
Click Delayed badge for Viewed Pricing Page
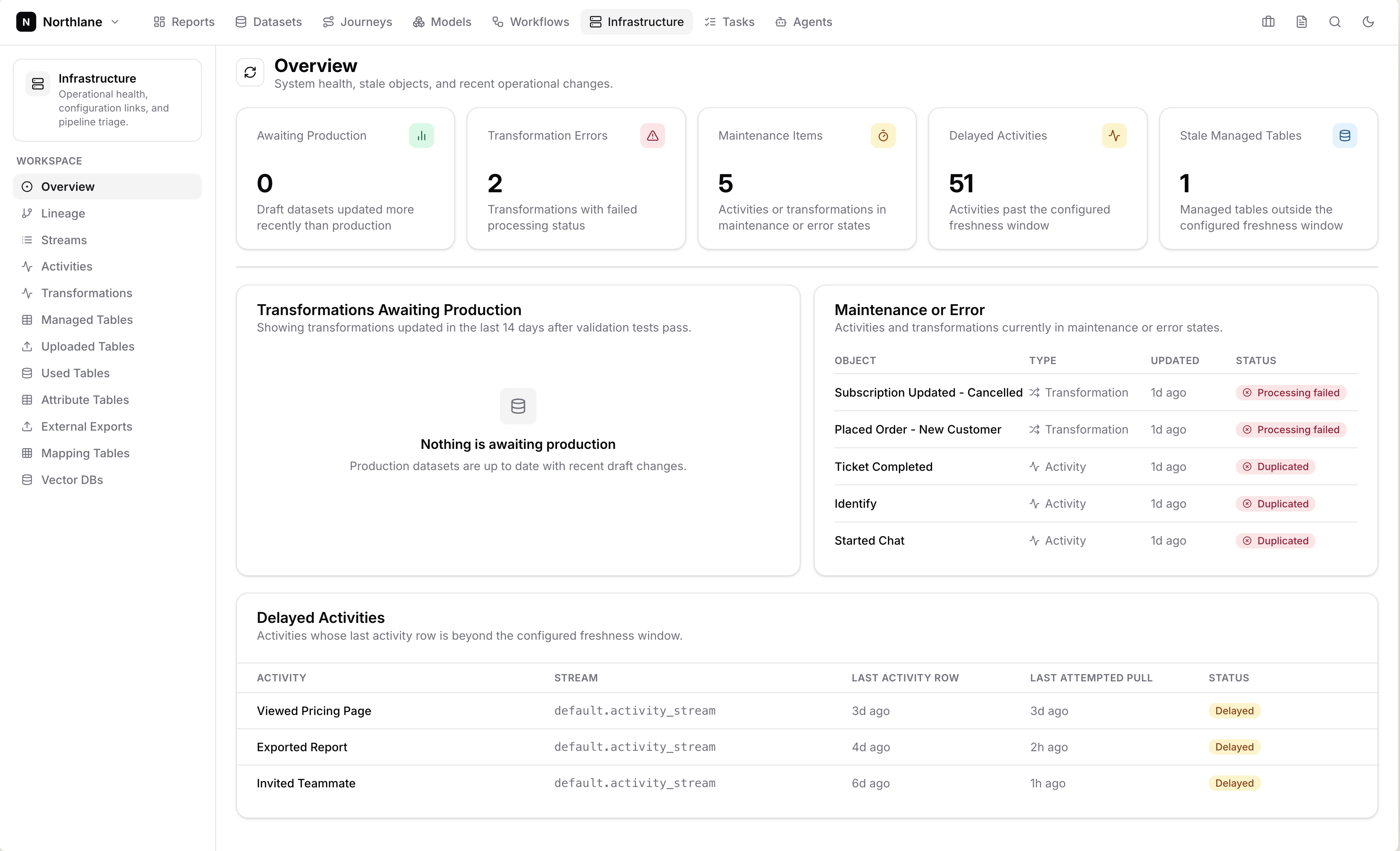coord(1234,711)
